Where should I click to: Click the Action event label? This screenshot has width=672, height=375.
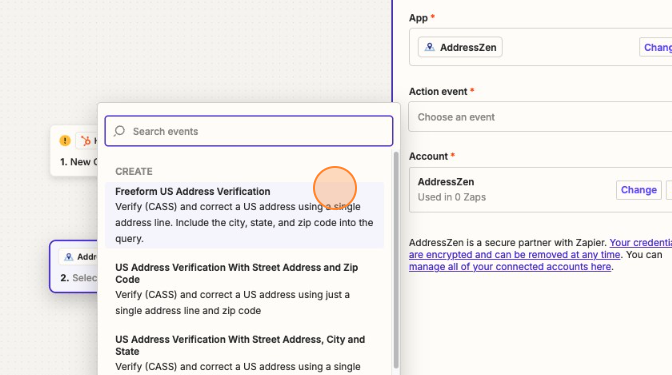coord(438,92)
